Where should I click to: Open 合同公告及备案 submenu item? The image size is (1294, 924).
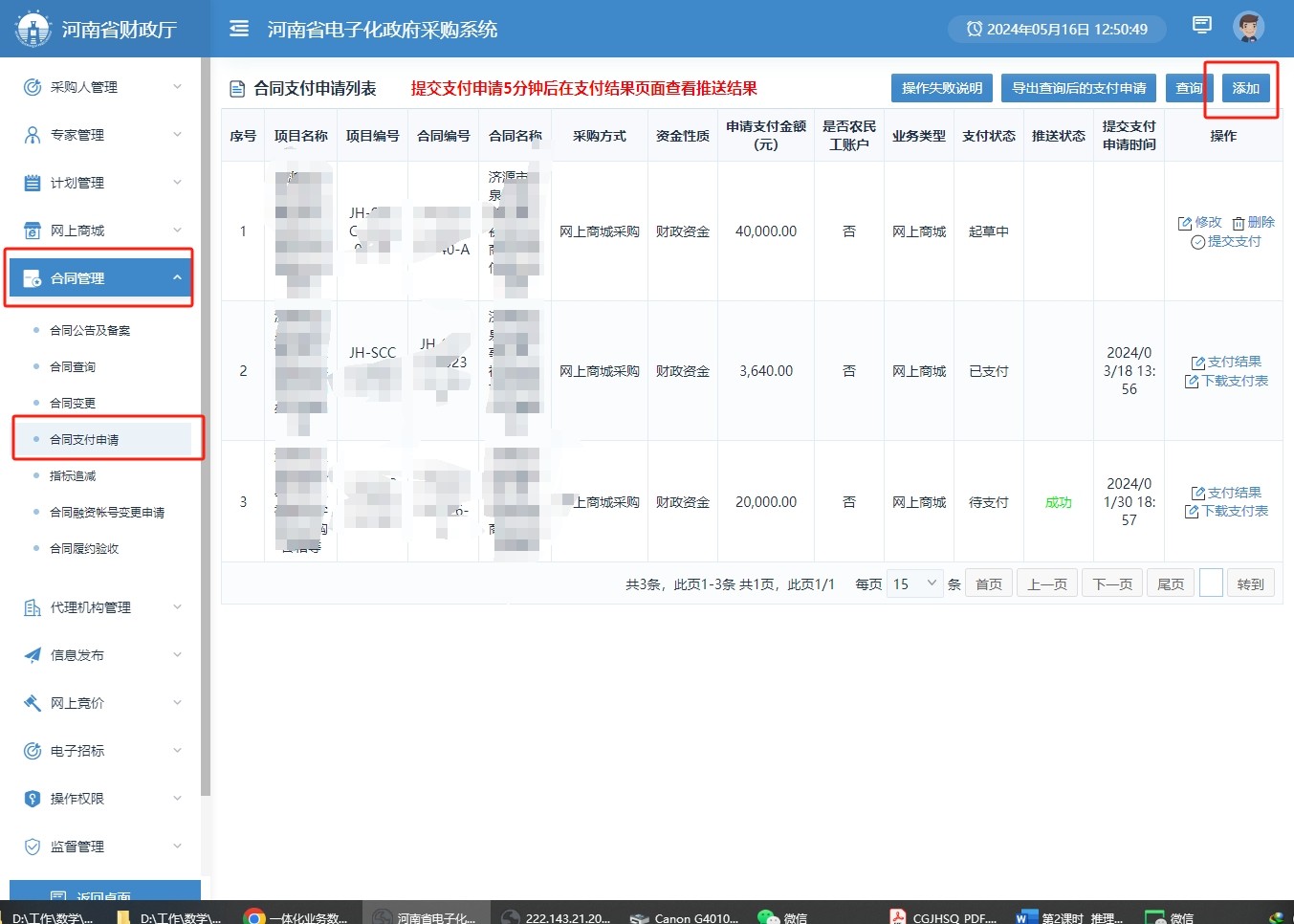pos(90,330)
